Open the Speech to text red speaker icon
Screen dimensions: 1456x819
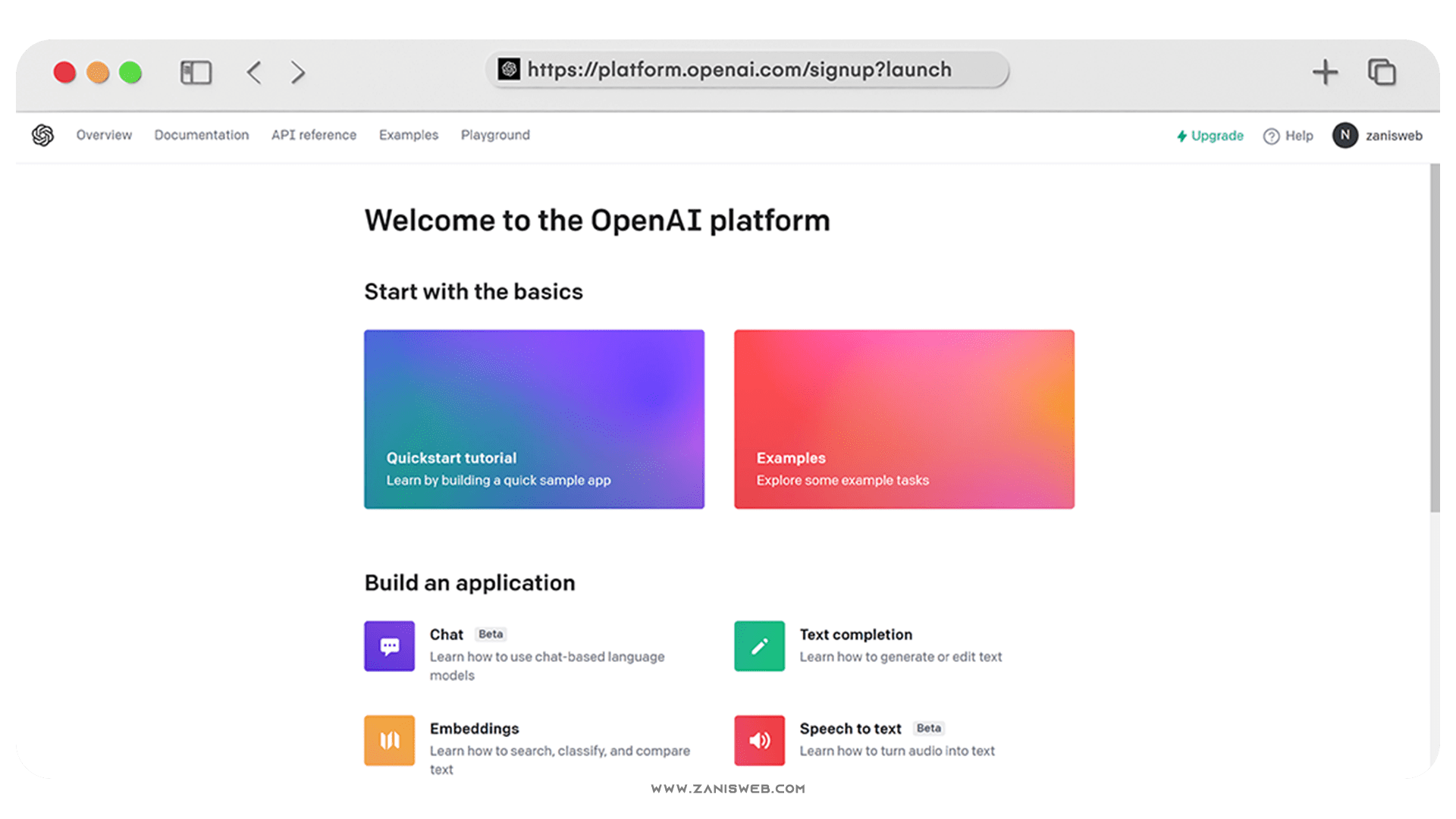[759, 740]
